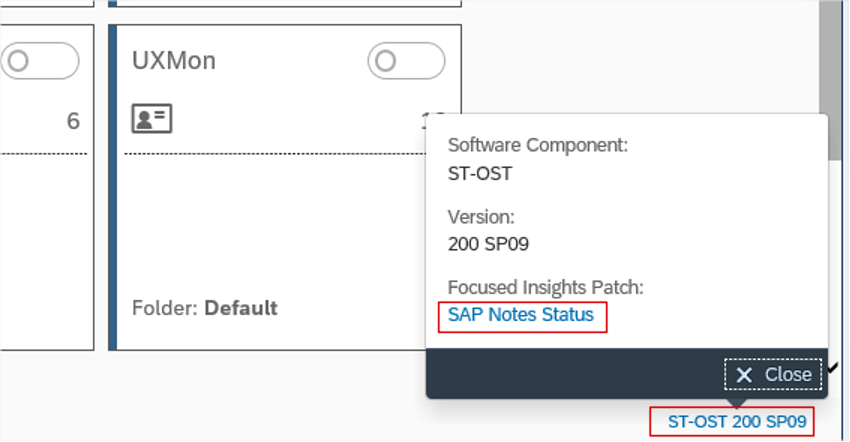Click the ST-OST 200 SP09 version link
850x442 pixels.
(736, 421)
